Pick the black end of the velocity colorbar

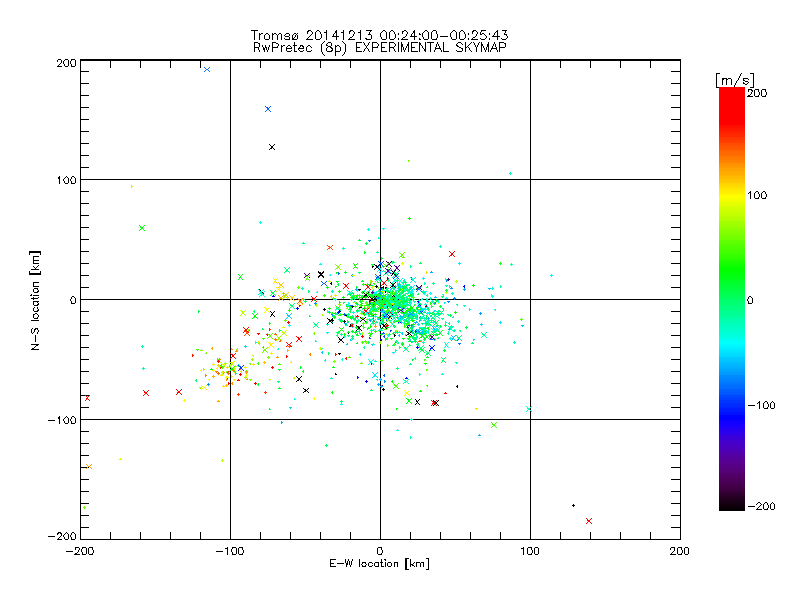pyautogui.click(x=732, y=503)
